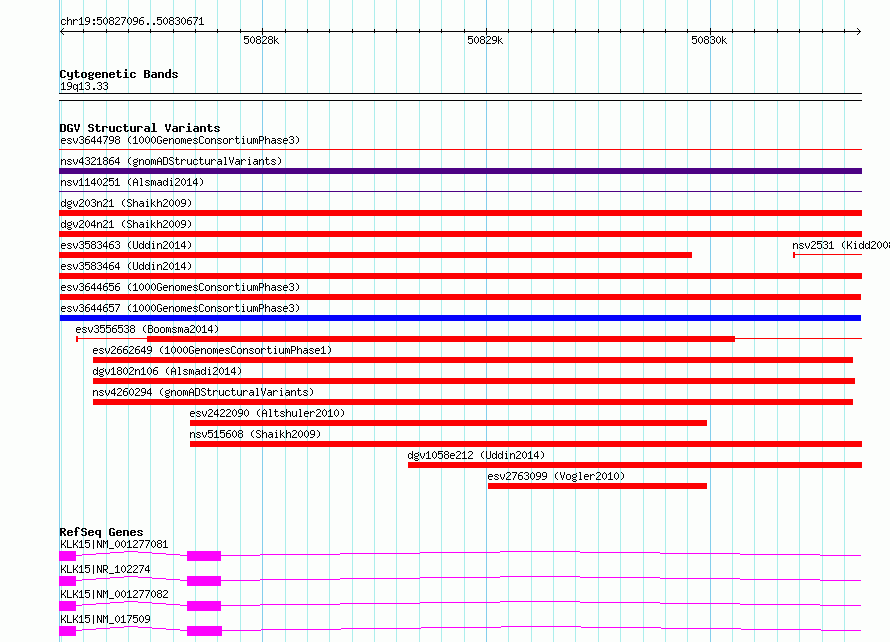Open esv3556538 (Boomsma2014) variant label
This screenshot has width=890, height=642.
click(x=147, y=329)
